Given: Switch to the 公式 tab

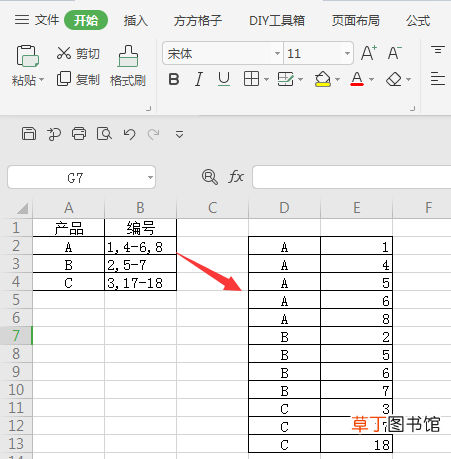Looking at the screenshot, I should tap(418, 21).
